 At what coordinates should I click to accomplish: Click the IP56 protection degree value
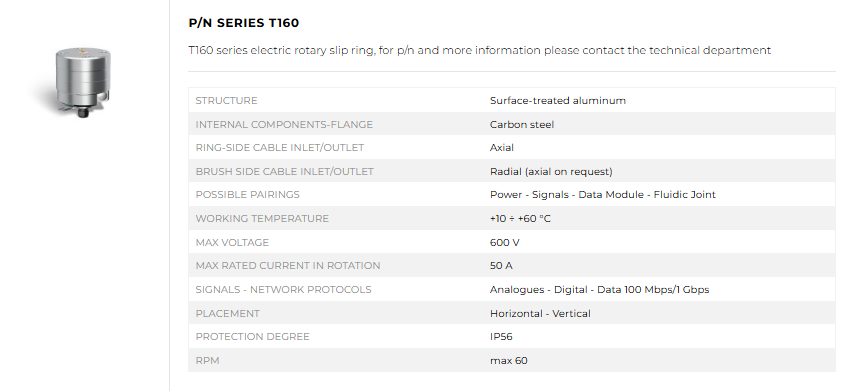(501, 337)
